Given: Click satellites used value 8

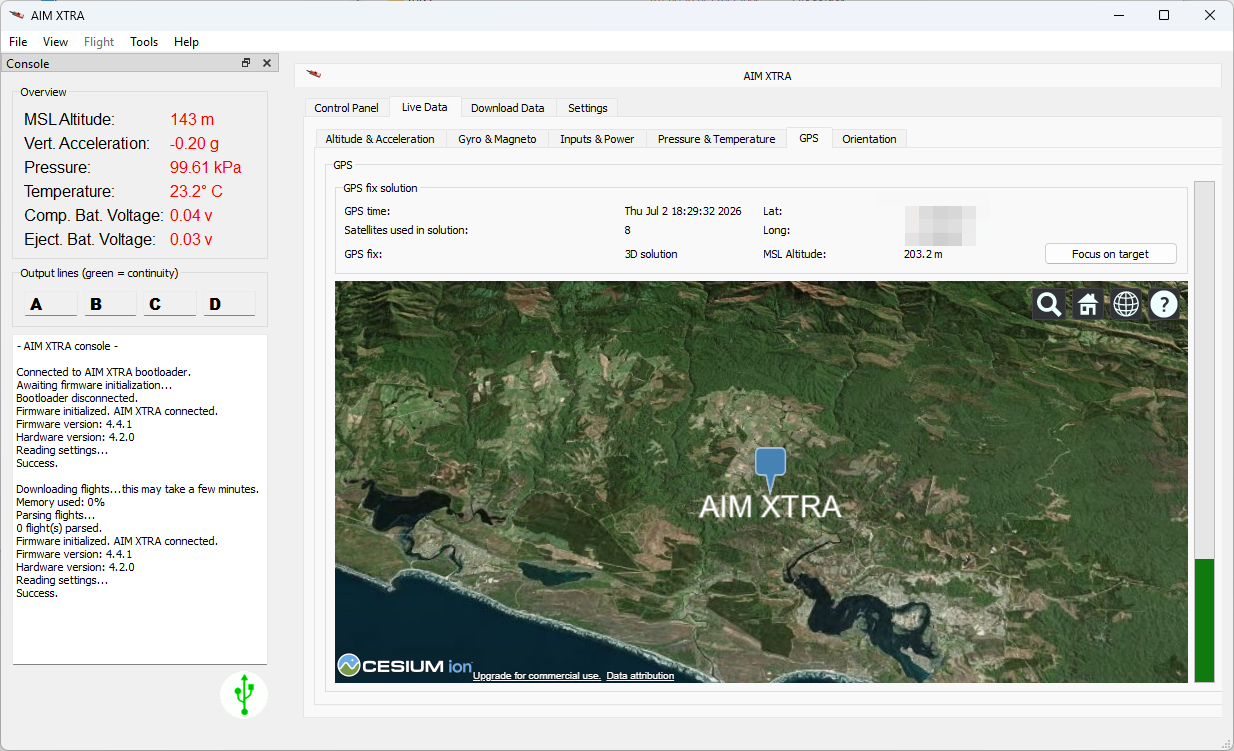Looking at the screenshot, I should tap(627, 230).
